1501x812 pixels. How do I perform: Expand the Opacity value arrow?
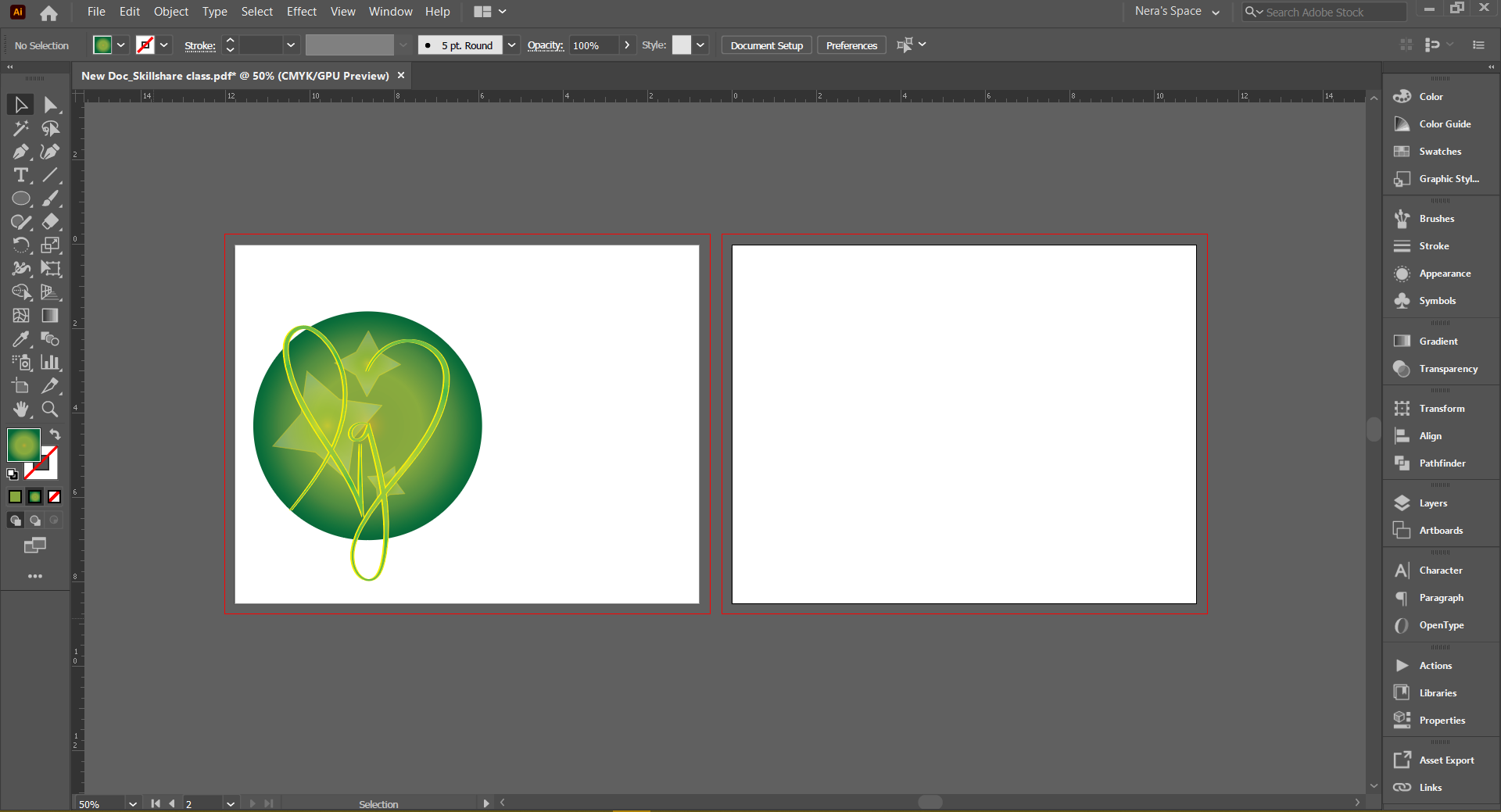click(x=627, y=45)
